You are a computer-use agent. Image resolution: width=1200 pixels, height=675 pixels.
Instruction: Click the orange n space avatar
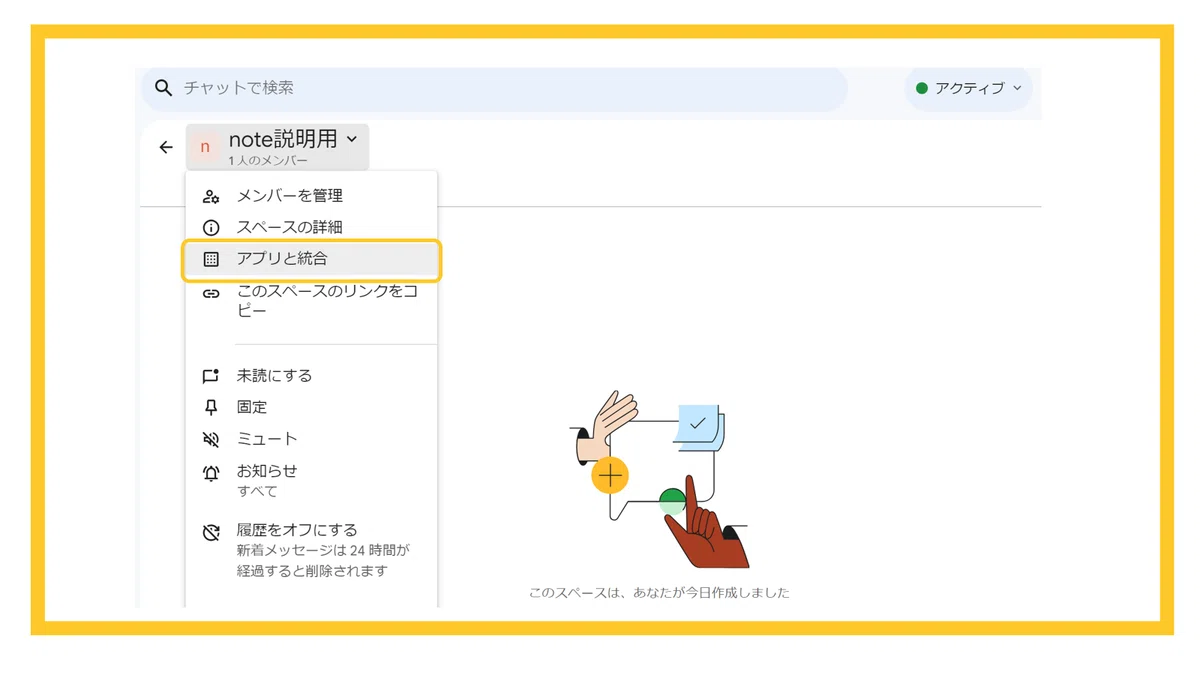[x=205, y=147]
